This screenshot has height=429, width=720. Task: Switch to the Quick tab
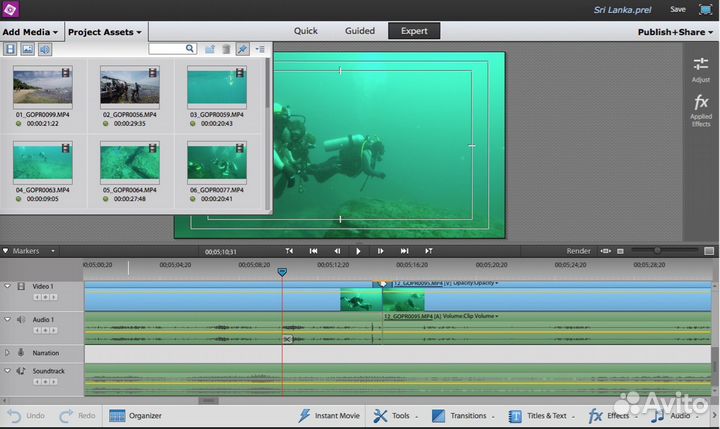pyautogui.click(x=305, y=31)
